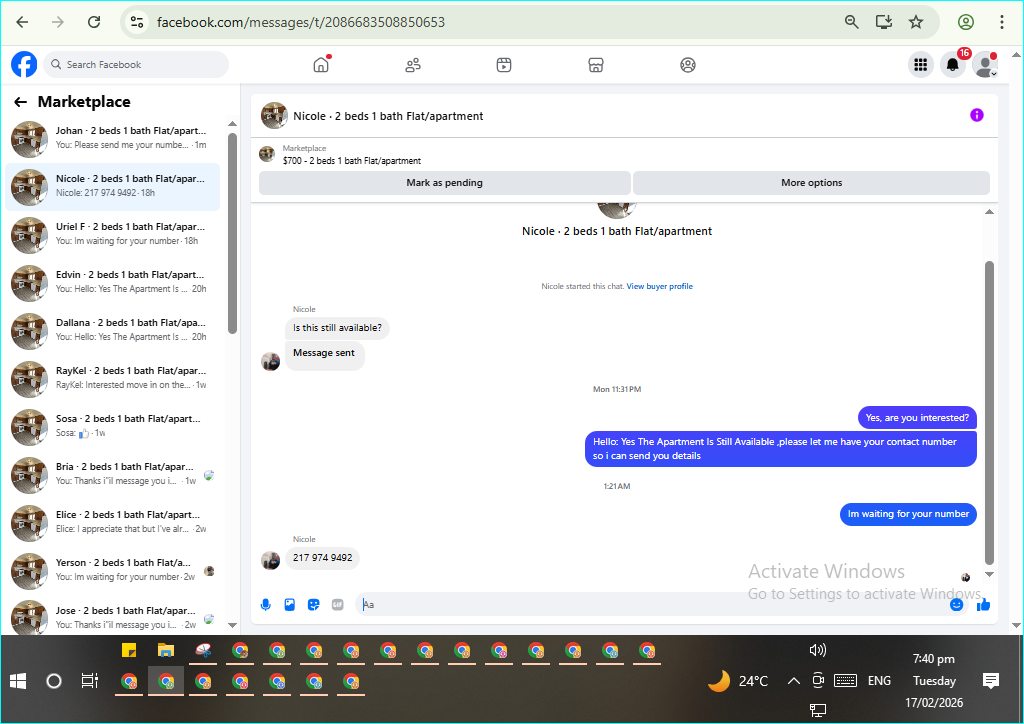The width and height of the screenshot is (1024, 724).
Task: Click the Facebook logo
Action: 24,65
